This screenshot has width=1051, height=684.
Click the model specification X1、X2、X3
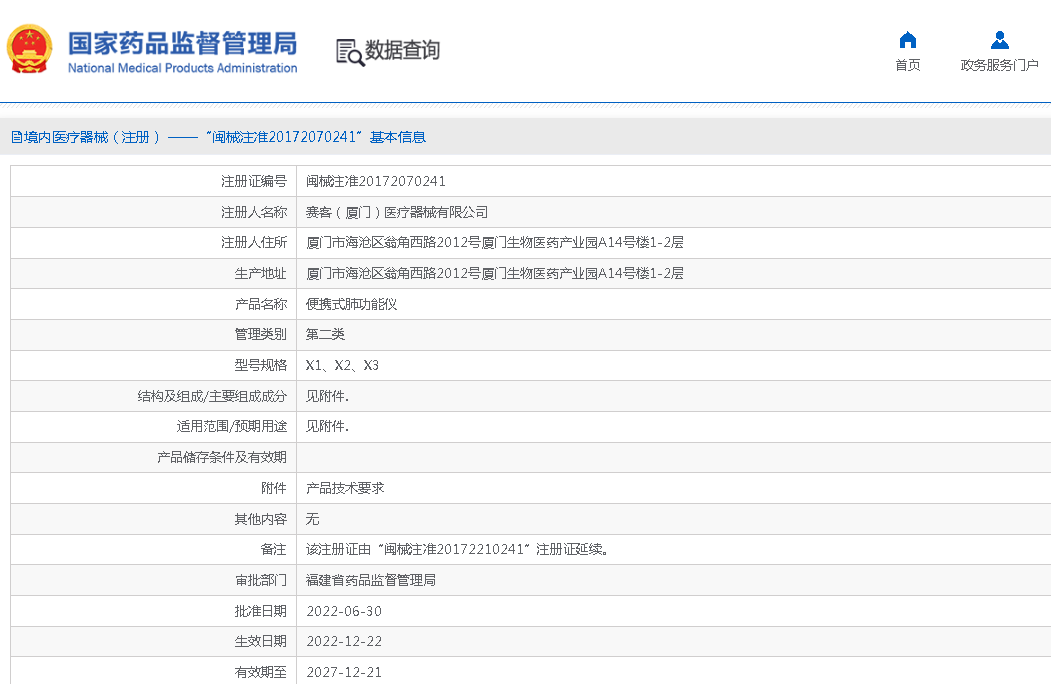click(x=342, y=365)
